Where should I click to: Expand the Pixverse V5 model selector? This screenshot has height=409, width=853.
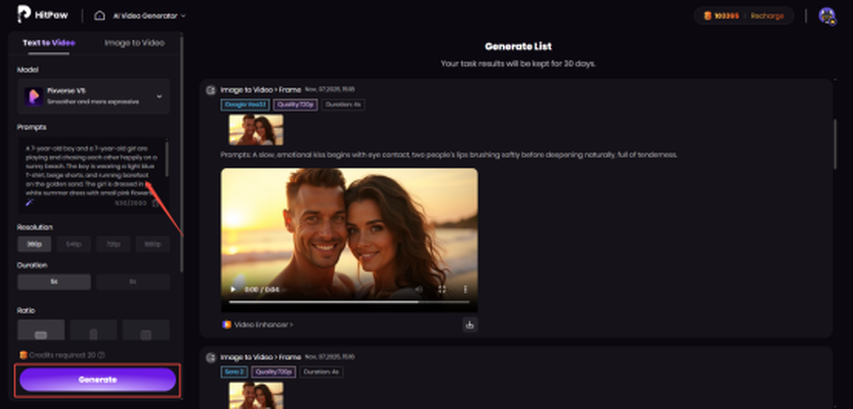pyautogui.click(x=93, y=96)
